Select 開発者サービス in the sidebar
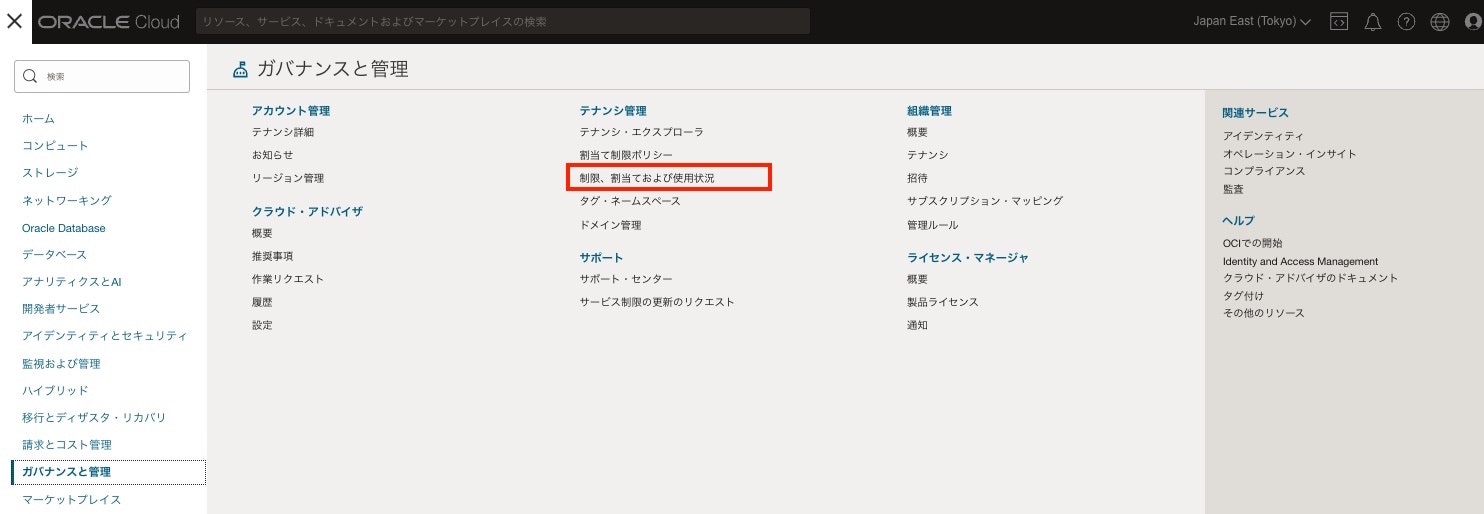Viewport: 1484px width, 514px height. tap(61, 308)
